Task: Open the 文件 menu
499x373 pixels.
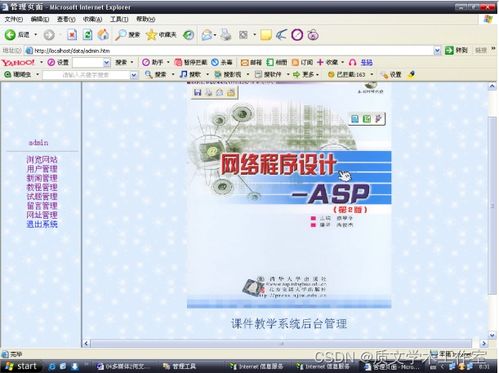Action: point(14,19)
